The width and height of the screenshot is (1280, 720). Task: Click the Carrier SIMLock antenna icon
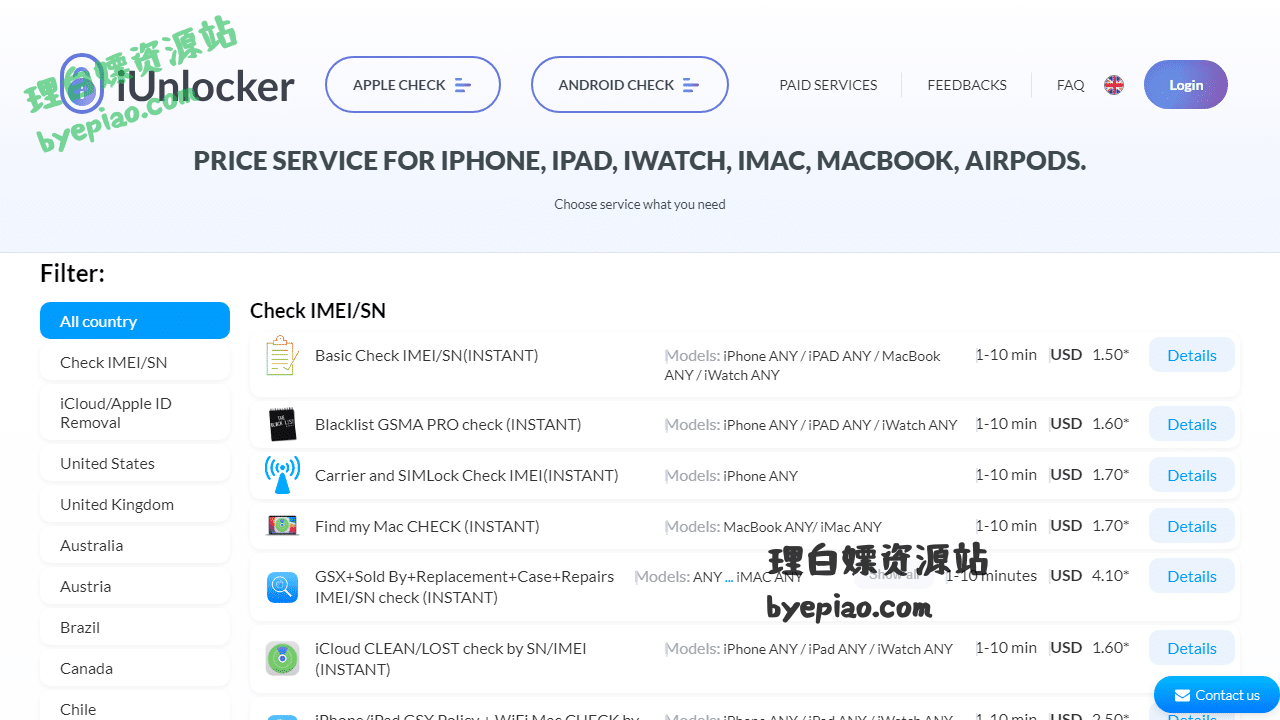tap(282, 475)
